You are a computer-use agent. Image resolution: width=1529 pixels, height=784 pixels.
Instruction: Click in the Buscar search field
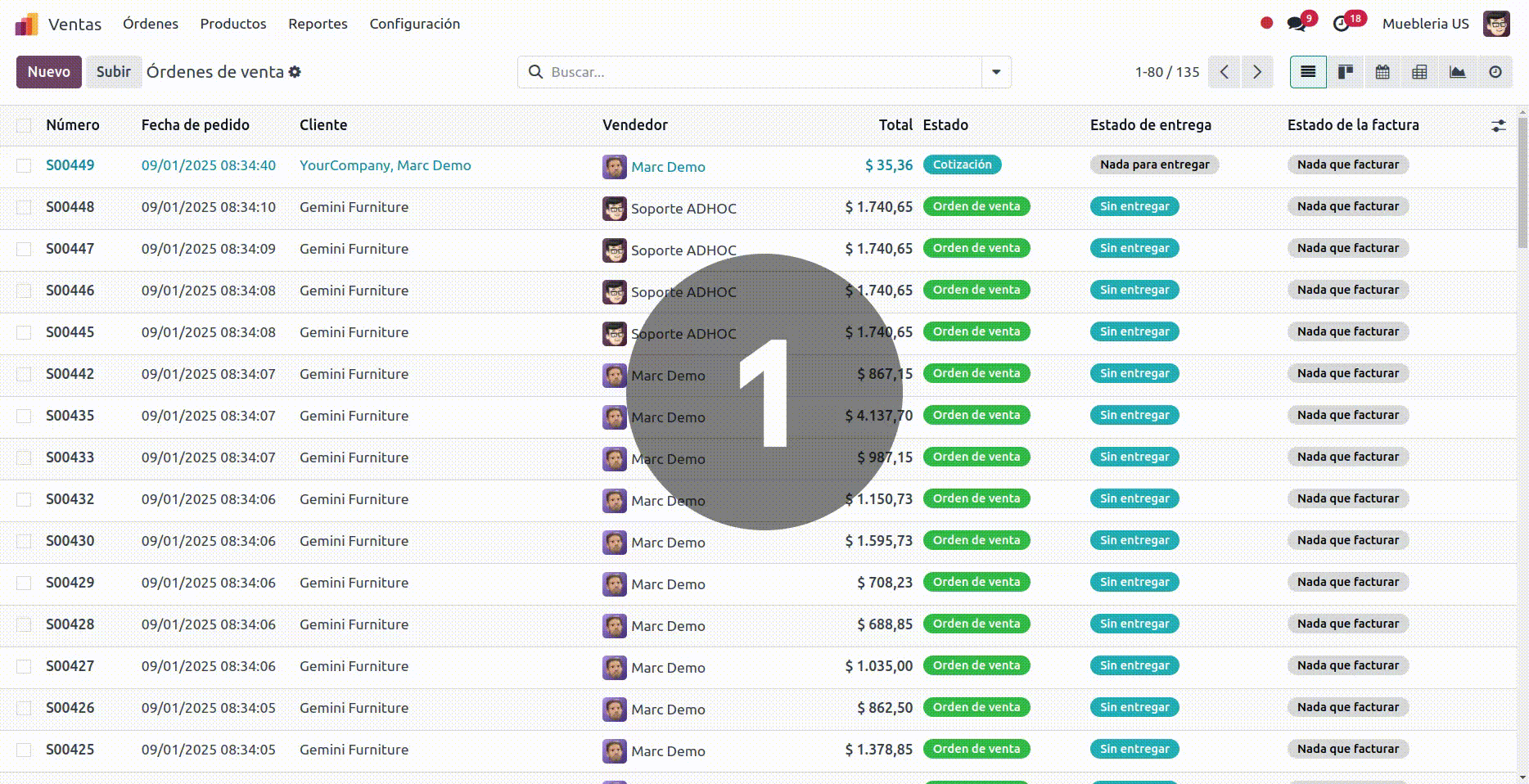point(761,72)
